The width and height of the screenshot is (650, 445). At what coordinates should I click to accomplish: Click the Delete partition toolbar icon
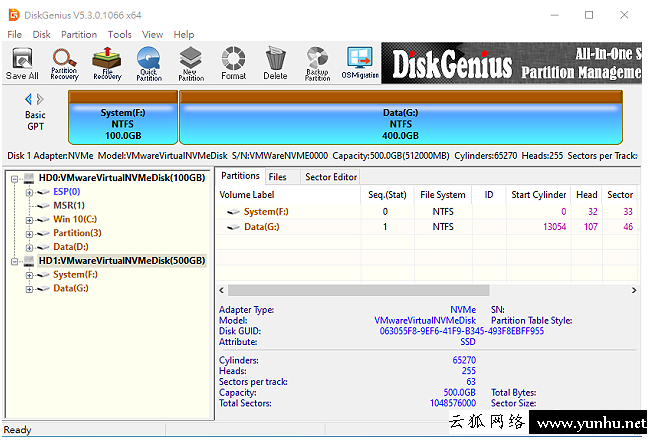click(x=275, y=63)
